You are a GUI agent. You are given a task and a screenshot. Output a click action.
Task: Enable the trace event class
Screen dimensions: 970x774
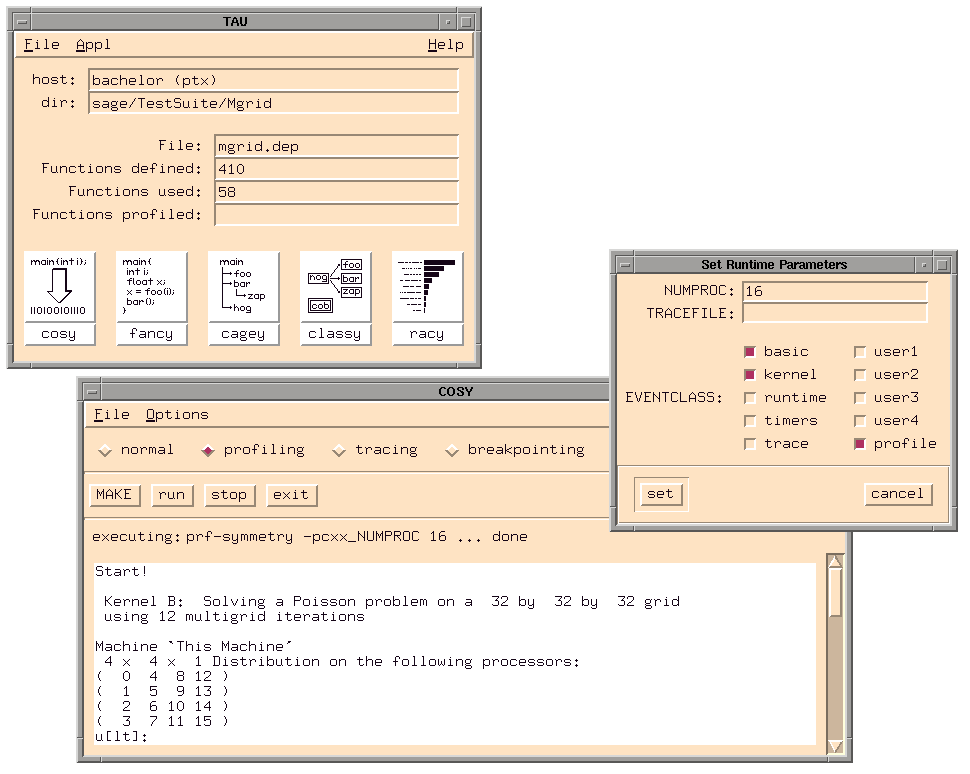point(750,444)
